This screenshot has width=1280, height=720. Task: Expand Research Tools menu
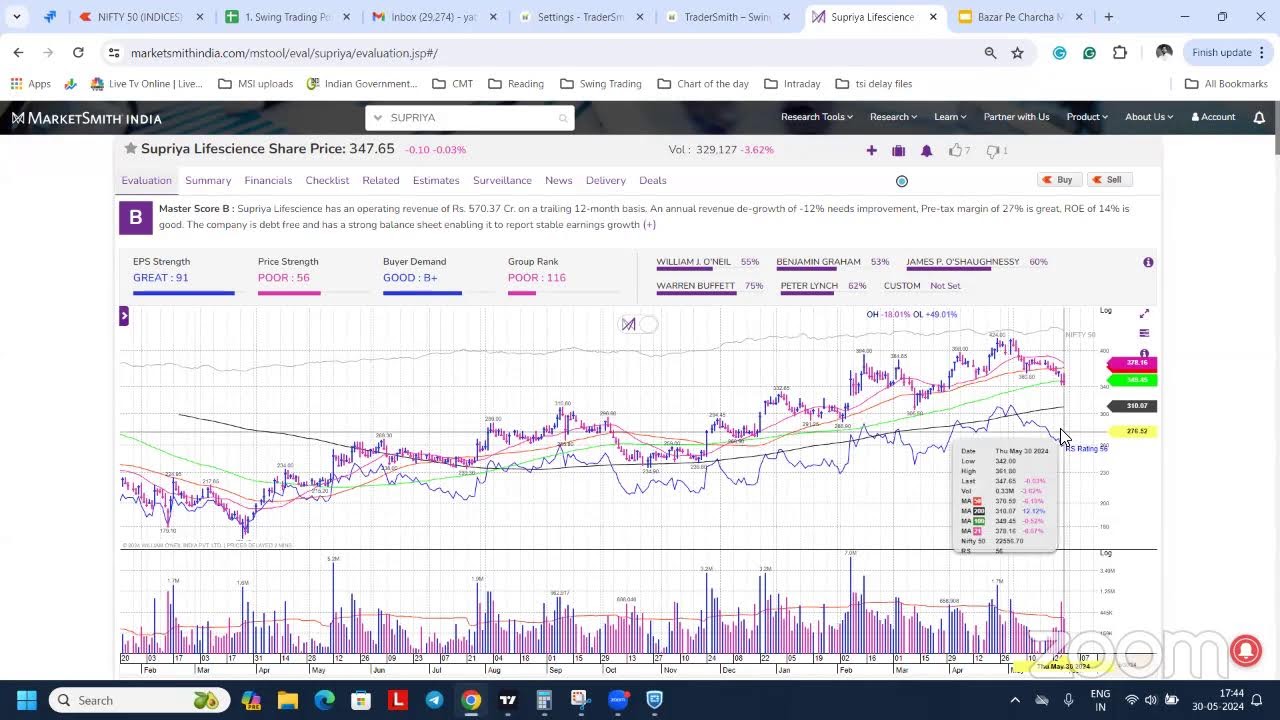pyautogui.click(x=817, y=117)
